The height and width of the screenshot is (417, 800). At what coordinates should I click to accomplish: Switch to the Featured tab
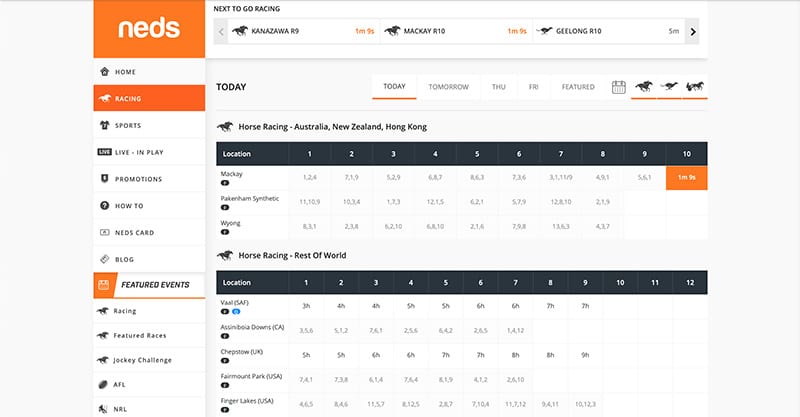click(578, 87)
